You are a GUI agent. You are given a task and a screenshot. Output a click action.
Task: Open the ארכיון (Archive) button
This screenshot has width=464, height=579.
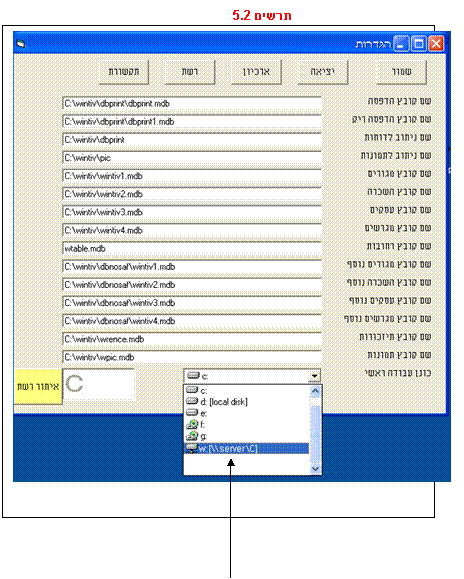256,72
